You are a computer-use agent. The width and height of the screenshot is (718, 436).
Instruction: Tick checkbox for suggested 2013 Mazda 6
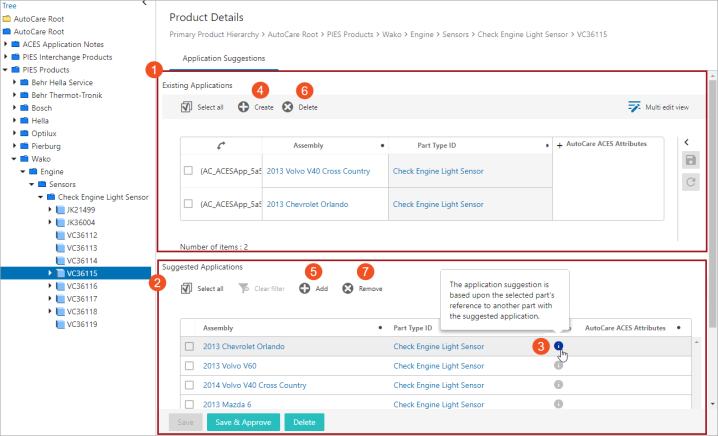click(189, 404)
